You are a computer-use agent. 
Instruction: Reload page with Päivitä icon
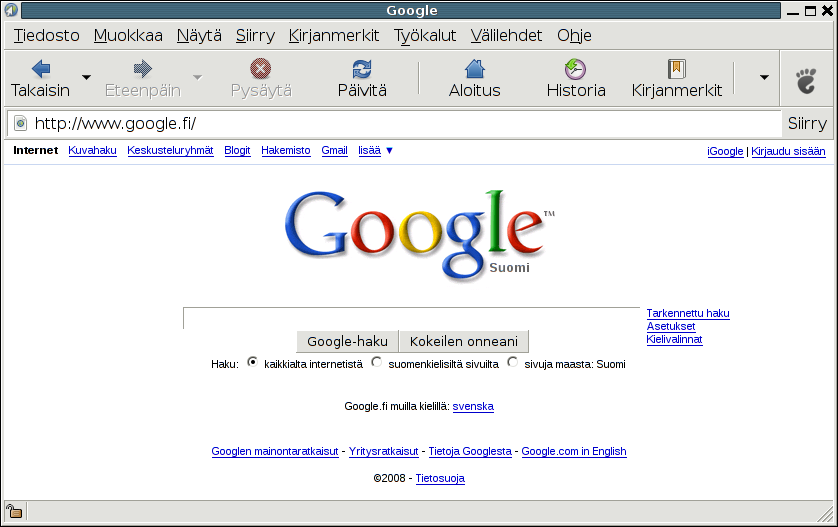[x=361, y=69]
